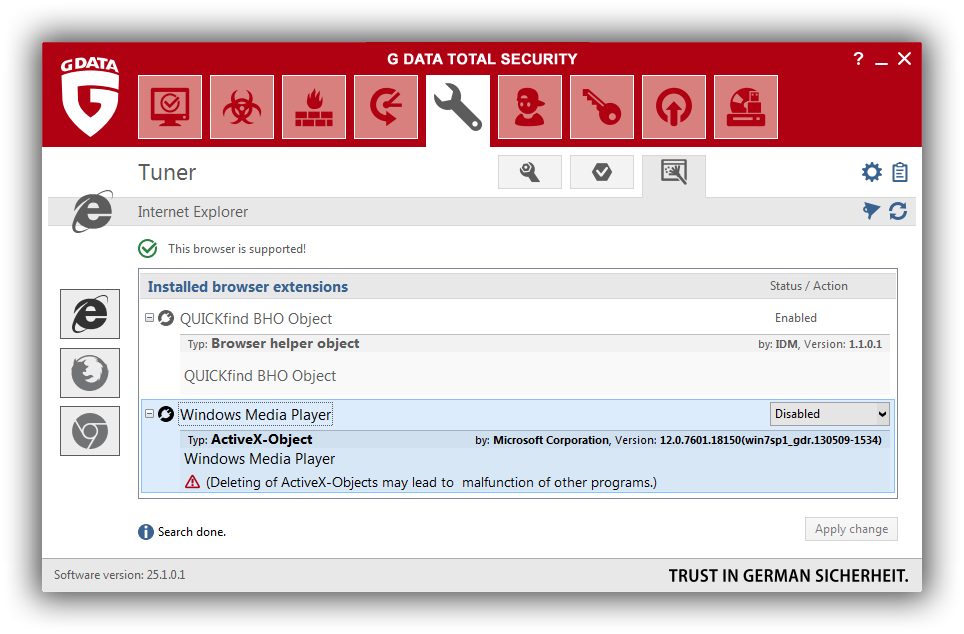Open the Autostart Manager power module
964x634 pixels.
(x=673, y=107)
